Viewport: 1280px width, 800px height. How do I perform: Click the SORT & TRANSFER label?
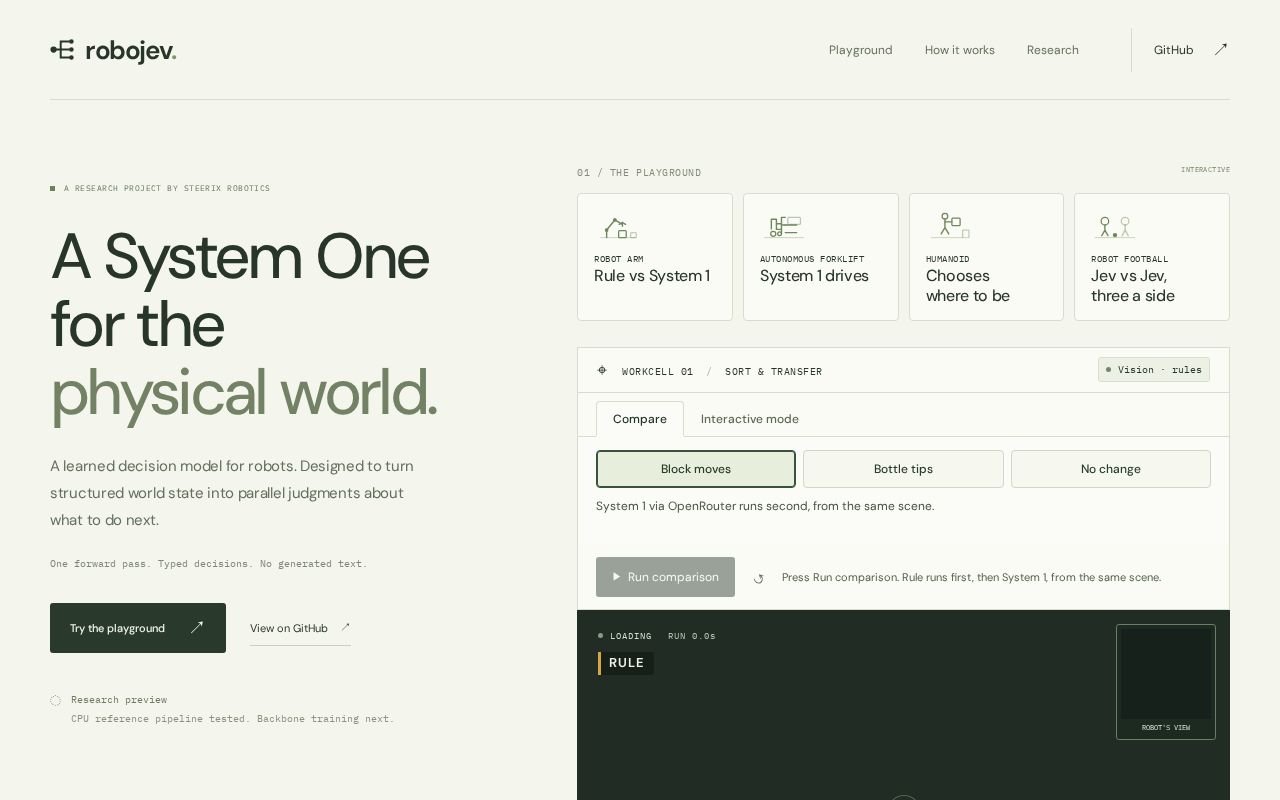point(774,371)
